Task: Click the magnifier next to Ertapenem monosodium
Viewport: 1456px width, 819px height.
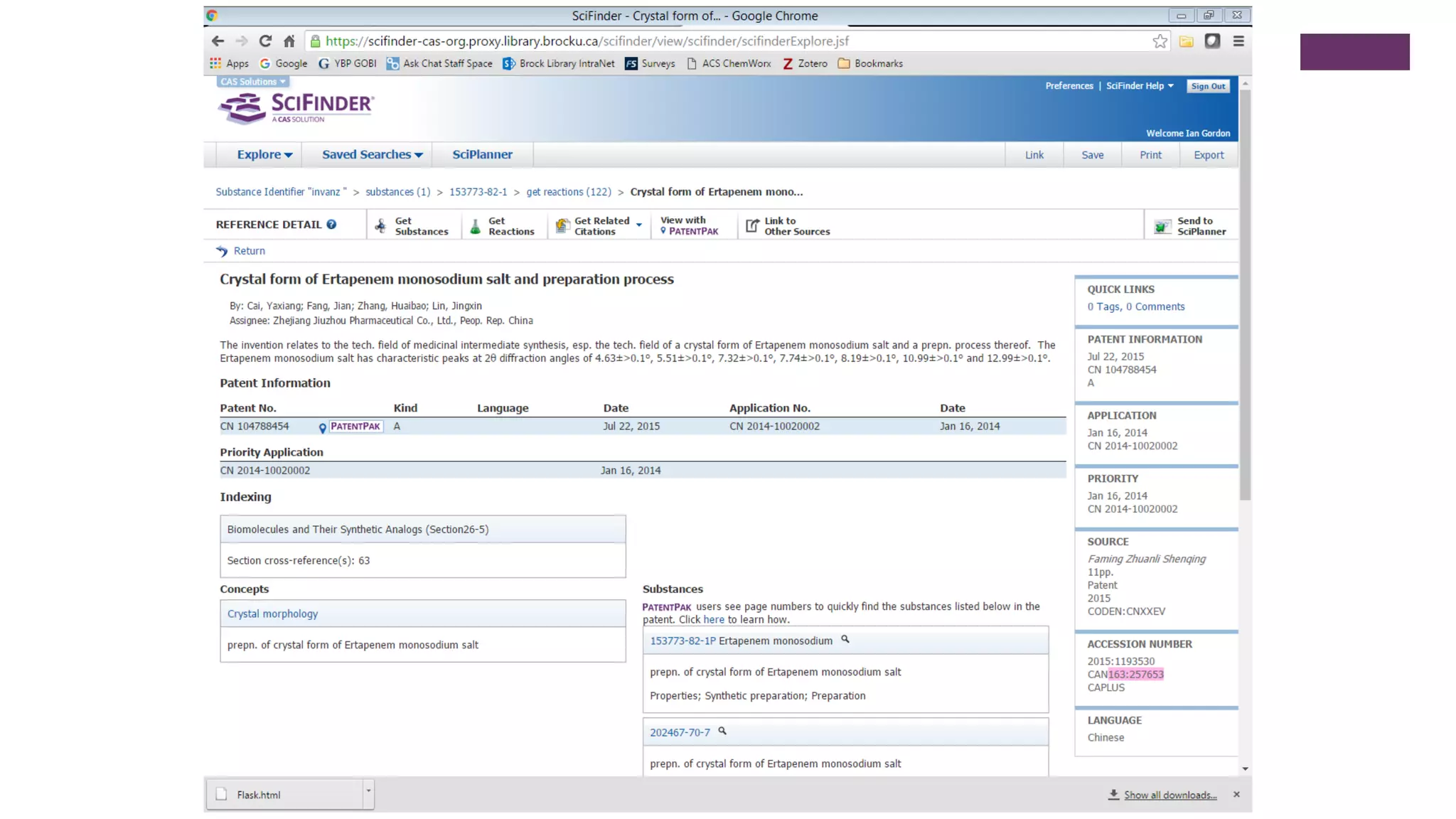Action: (x=845, y=639)
